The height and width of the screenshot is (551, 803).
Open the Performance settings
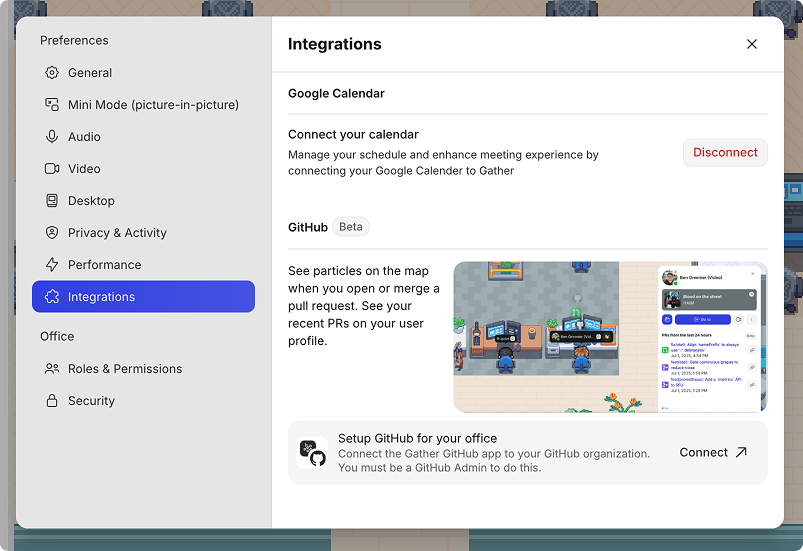click(143, 265)
